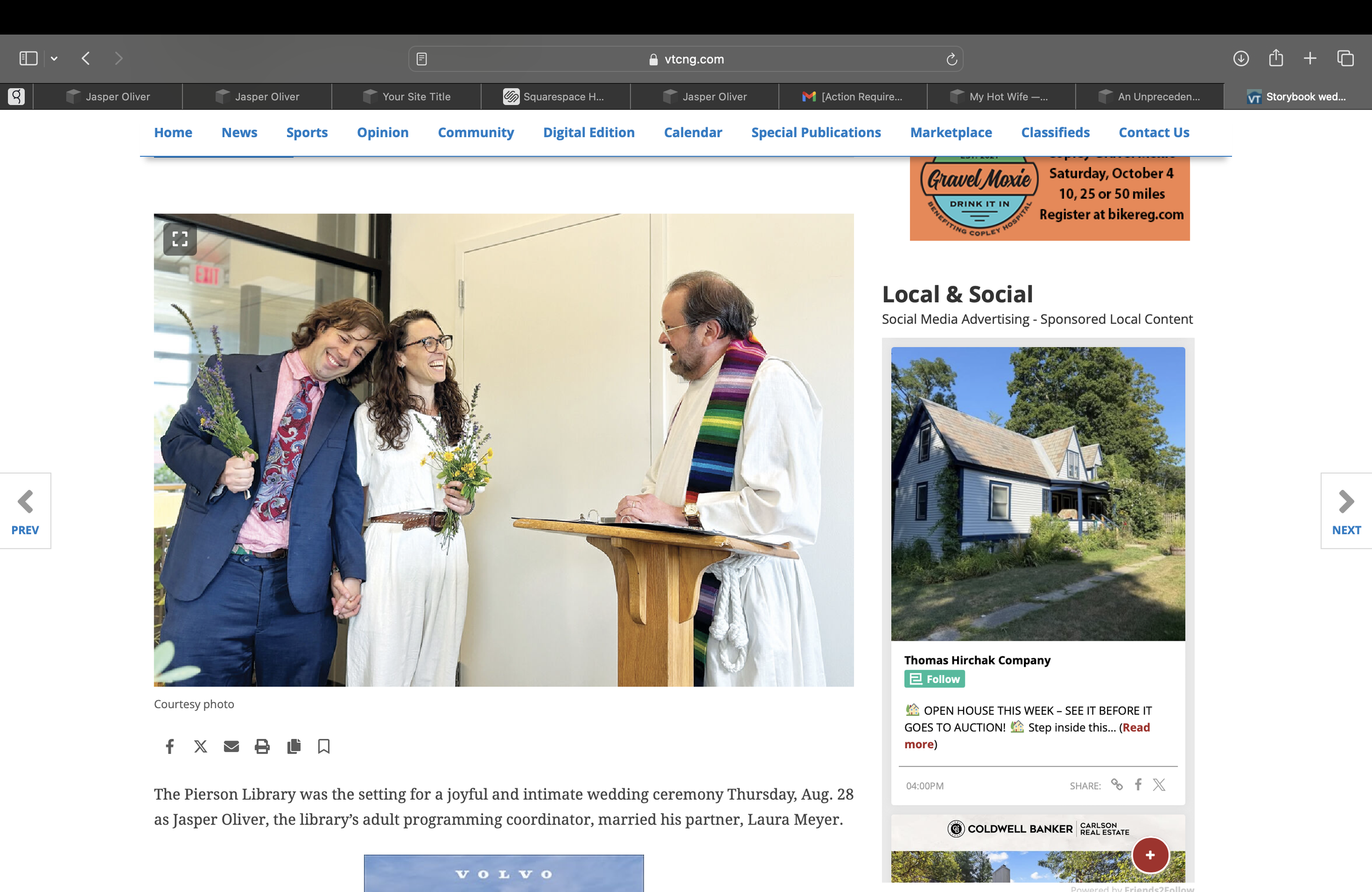Open Safari downloads icon

point(1241,58)
